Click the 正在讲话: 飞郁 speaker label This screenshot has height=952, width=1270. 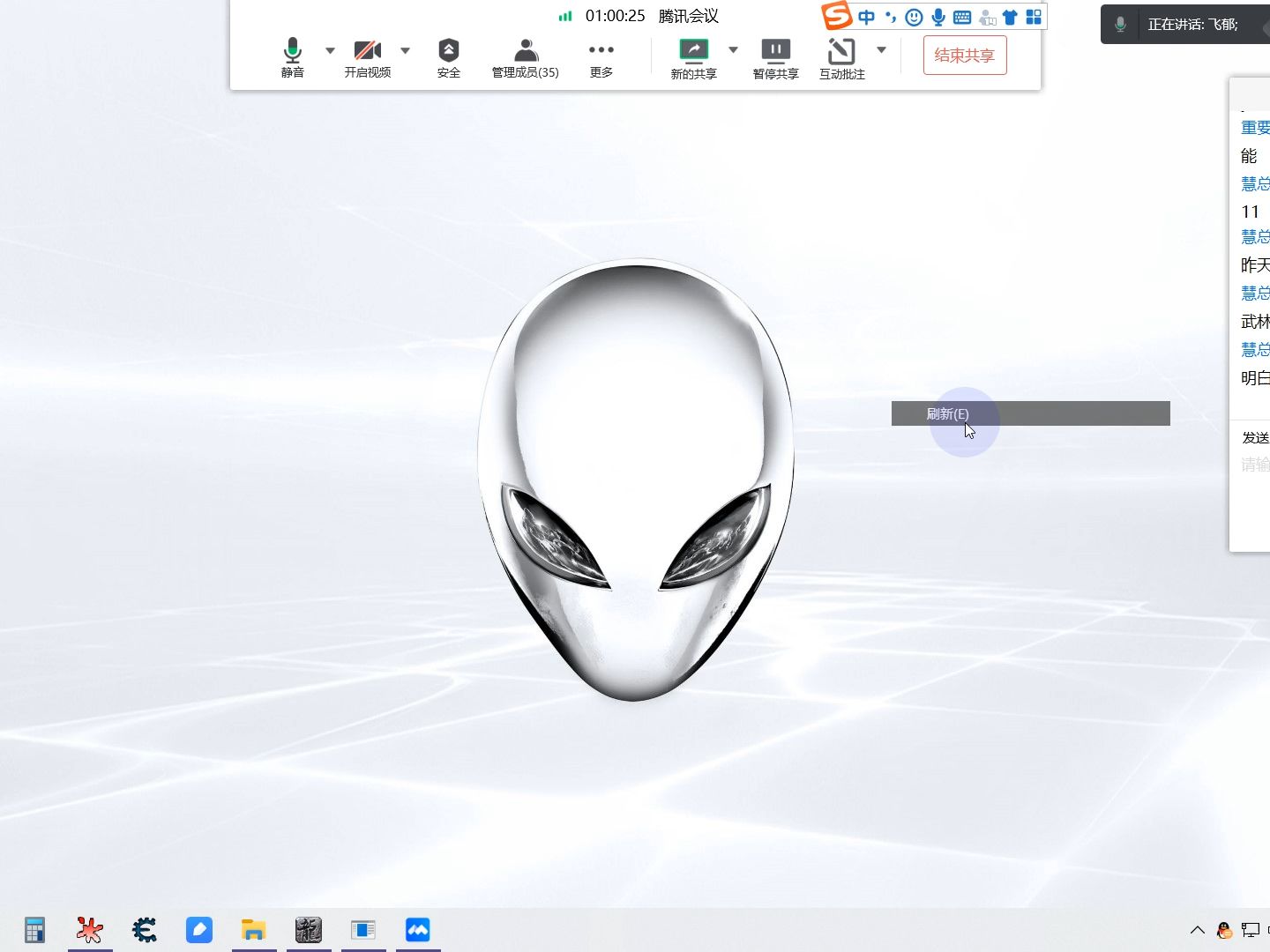(1192, 25)
